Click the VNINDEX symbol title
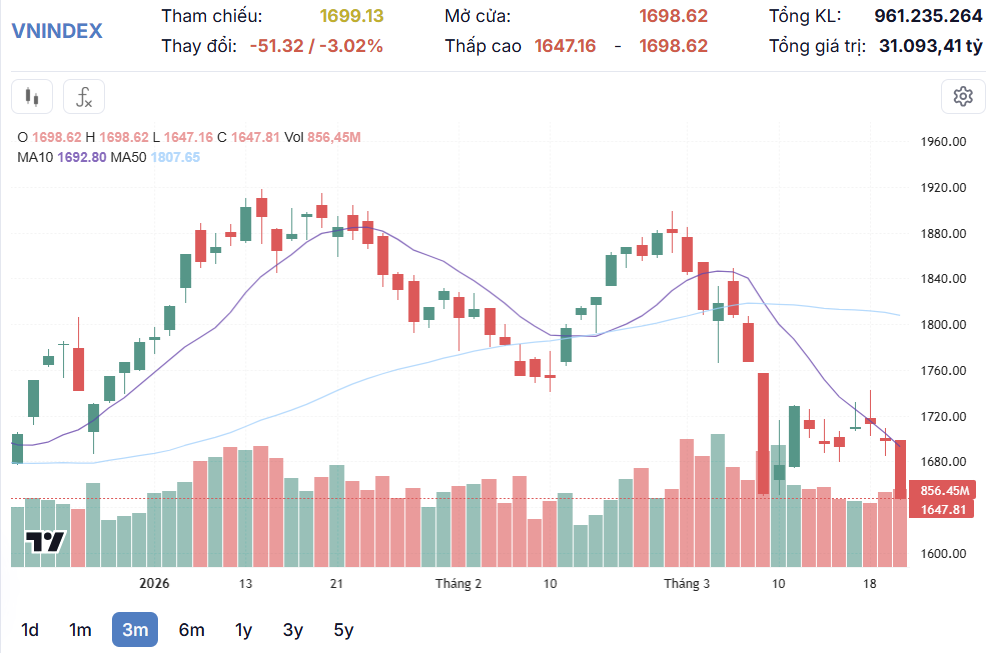The height and width of the screenshot is (653, 995). (57, 30)
